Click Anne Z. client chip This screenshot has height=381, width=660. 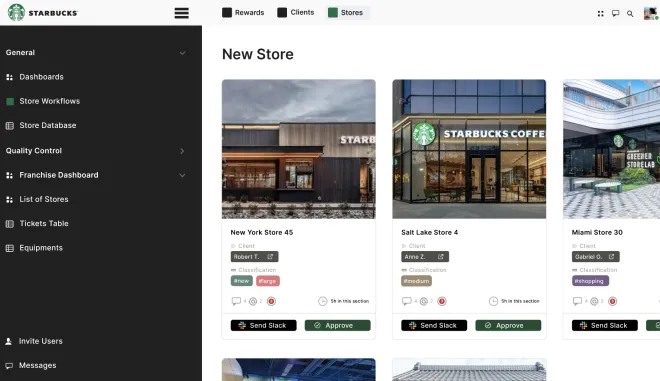click(425, 256)
